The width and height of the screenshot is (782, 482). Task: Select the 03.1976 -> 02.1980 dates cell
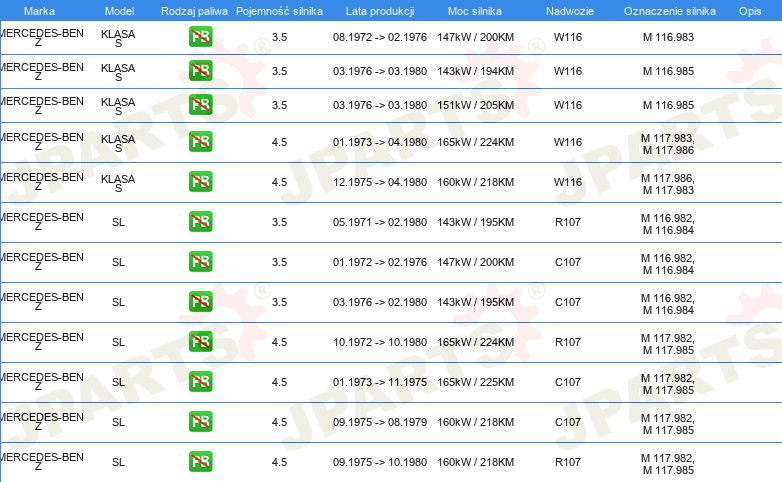click(380, 301)
